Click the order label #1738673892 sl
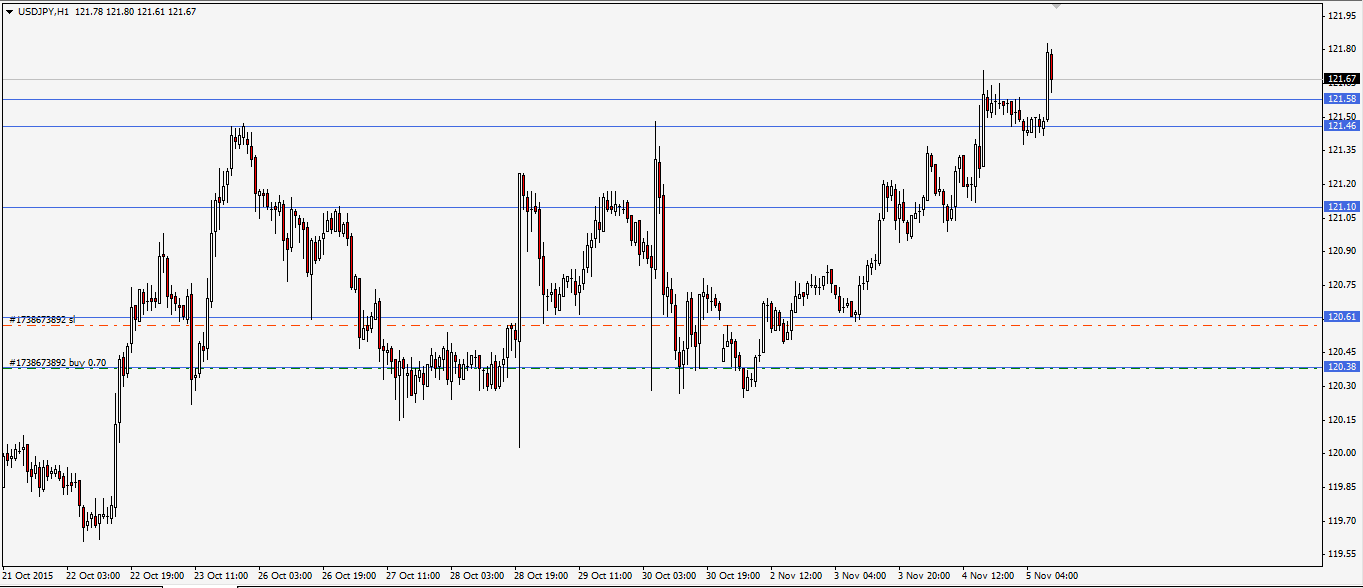 pos(42,320)
